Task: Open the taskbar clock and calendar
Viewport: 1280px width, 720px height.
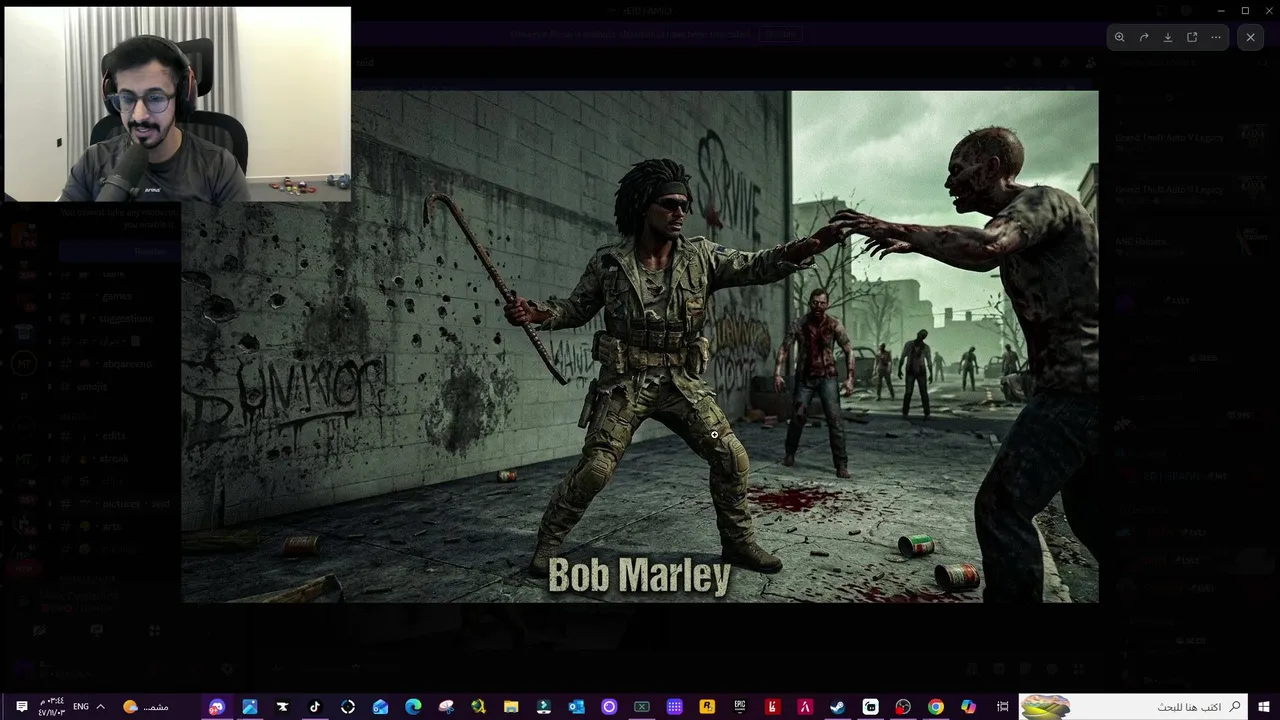Action: click(x=52, y=707)
